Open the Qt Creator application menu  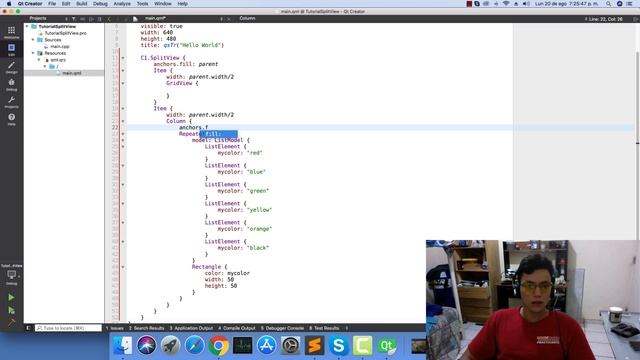[x=30, y=4]
